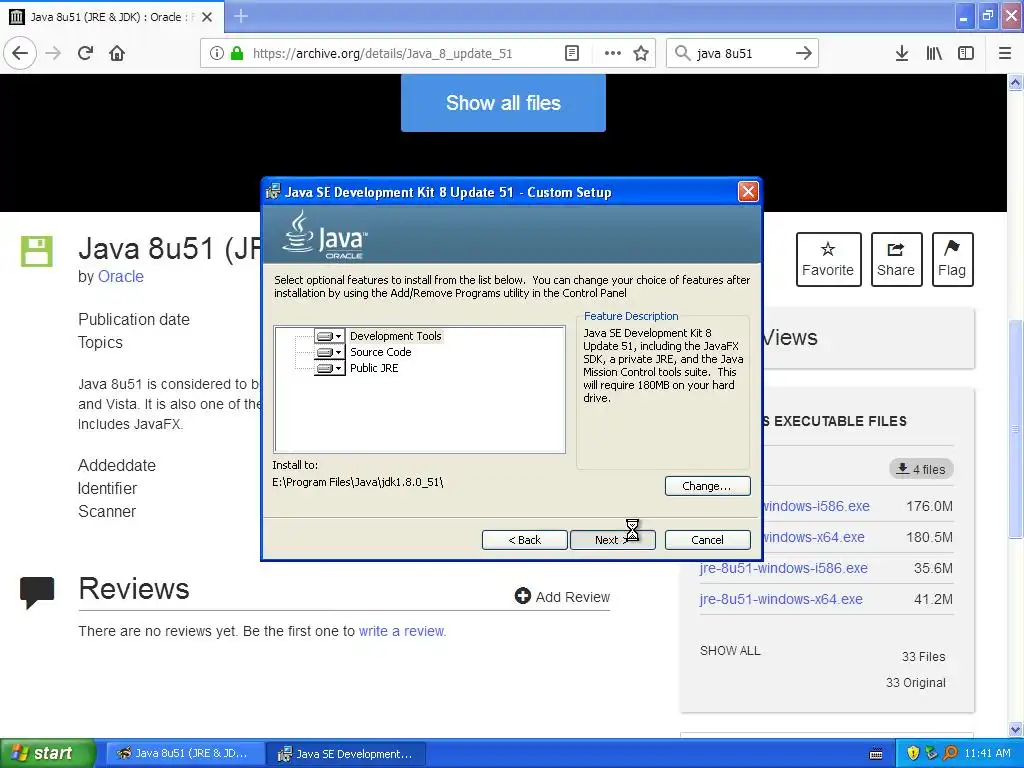Image resolution: width=1024 pixels, height=768 pixels.
Task: Close the Custom Setup dialog
Action: [748, 191]
